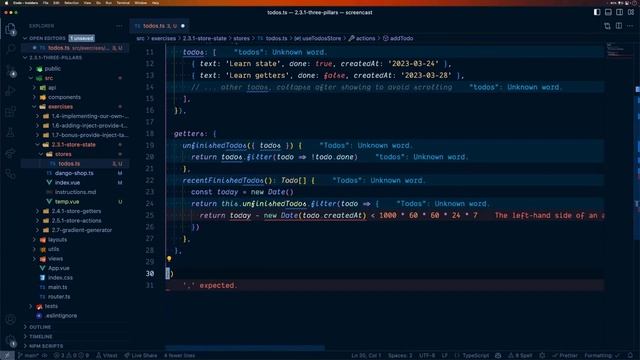Open the Manage gear icon
Screen dimensions: 640x360
pos(11,340)
